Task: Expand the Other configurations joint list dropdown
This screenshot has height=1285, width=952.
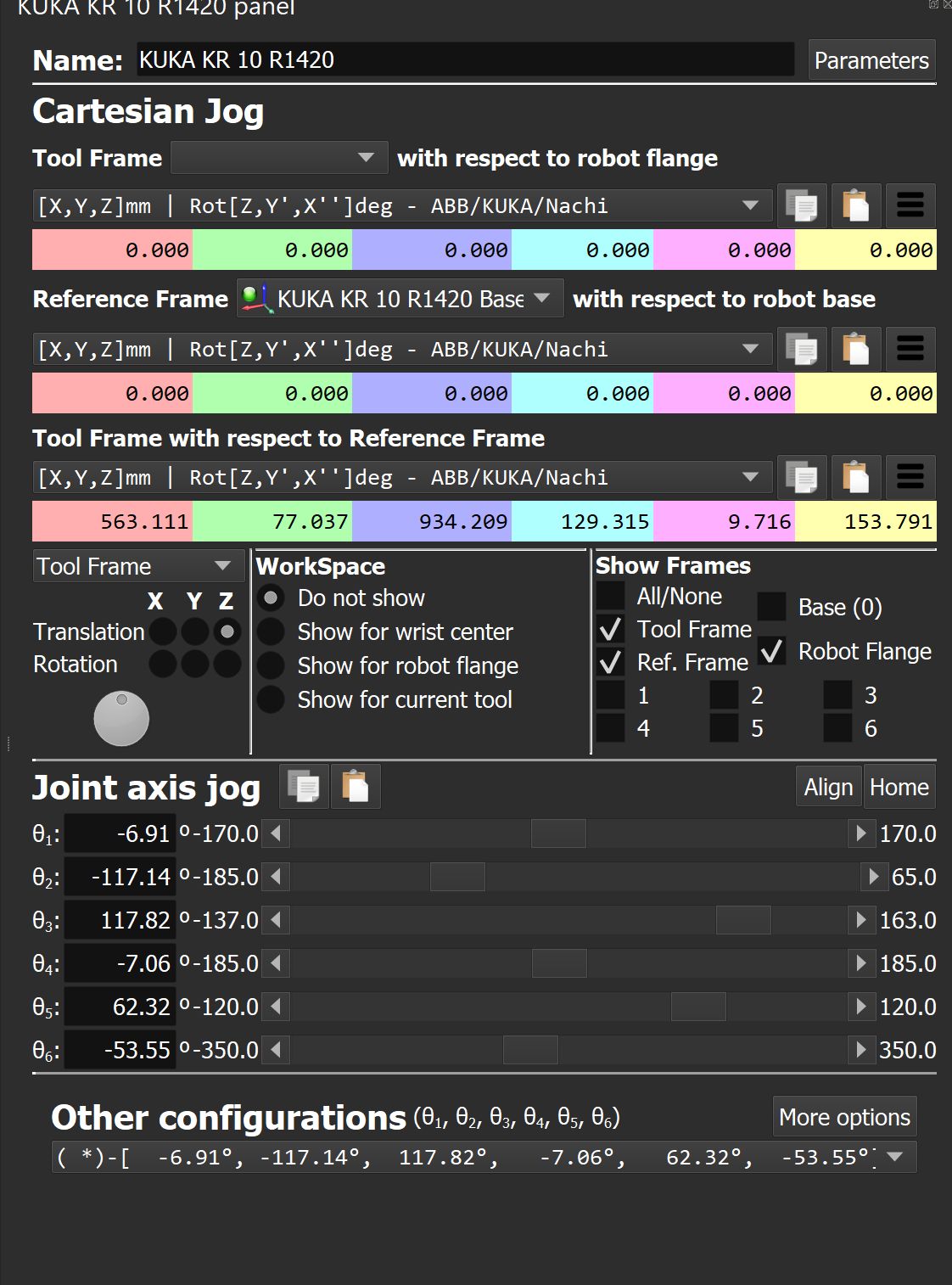Action: coord(894,1158)
